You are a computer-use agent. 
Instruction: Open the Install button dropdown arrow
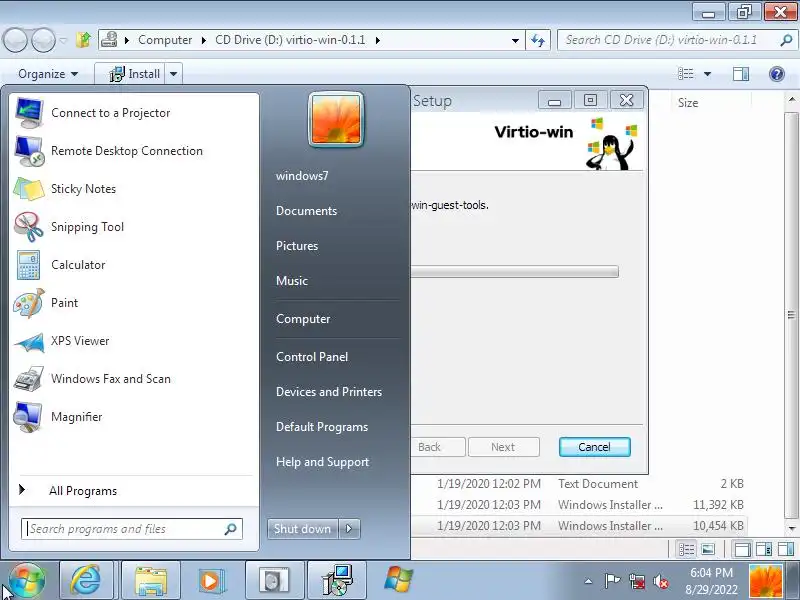click(x=173, y=74)
